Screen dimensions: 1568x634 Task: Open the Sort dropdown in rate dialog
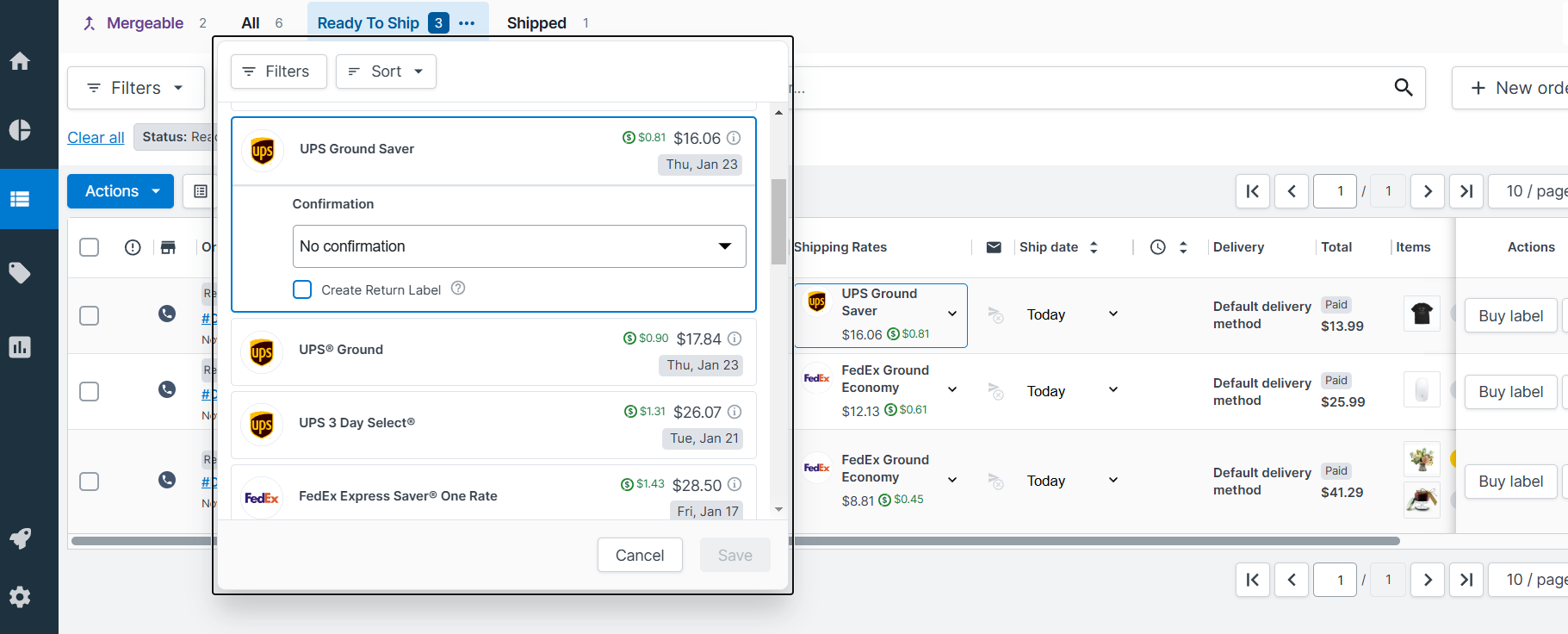(386, 71)
